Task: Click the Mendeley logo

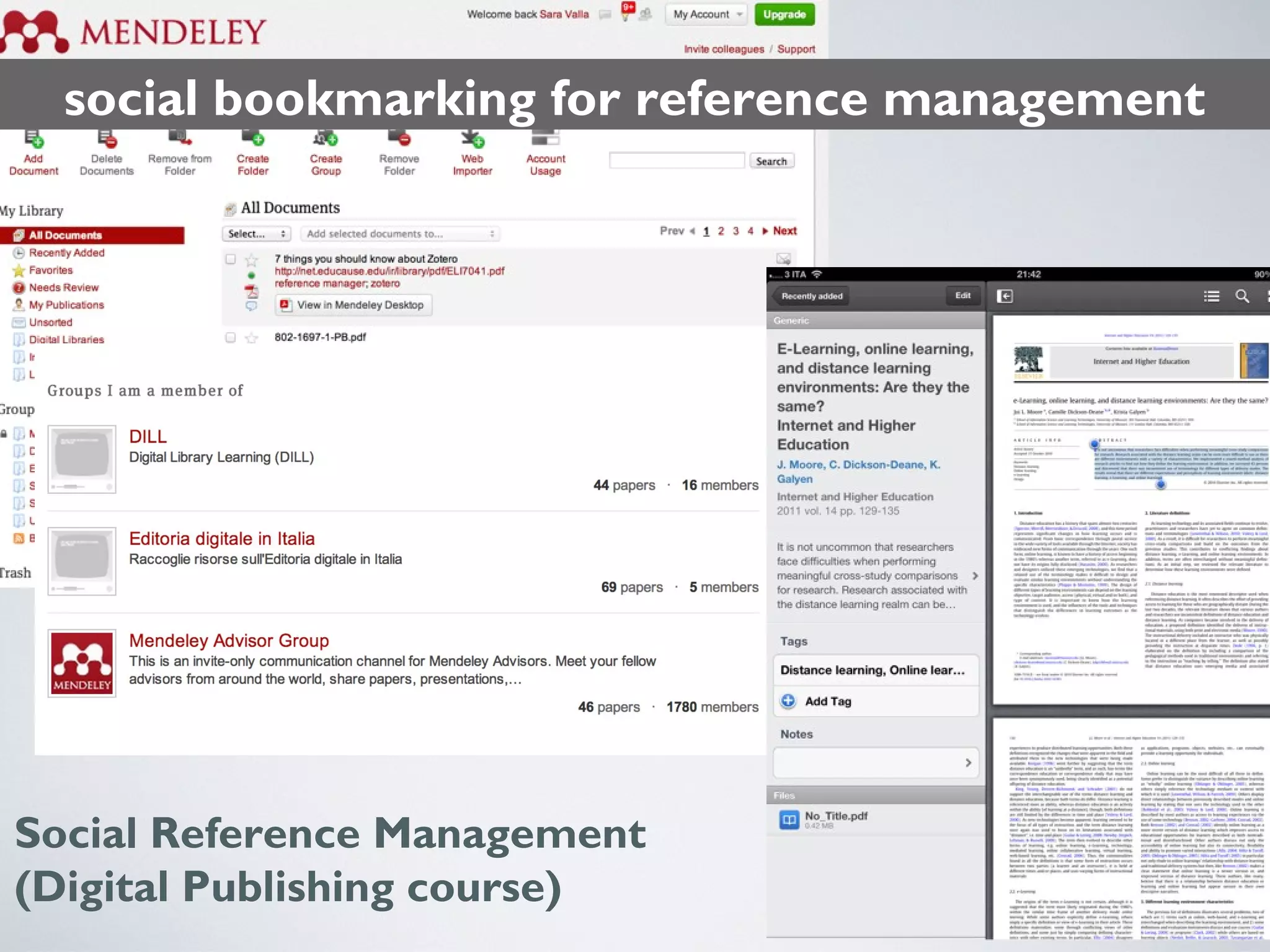Action: [133, 31]
